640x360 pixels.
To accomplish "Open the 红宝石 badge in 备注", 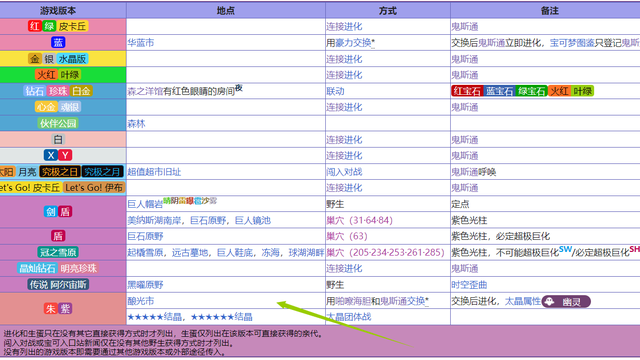I will 467,91.
